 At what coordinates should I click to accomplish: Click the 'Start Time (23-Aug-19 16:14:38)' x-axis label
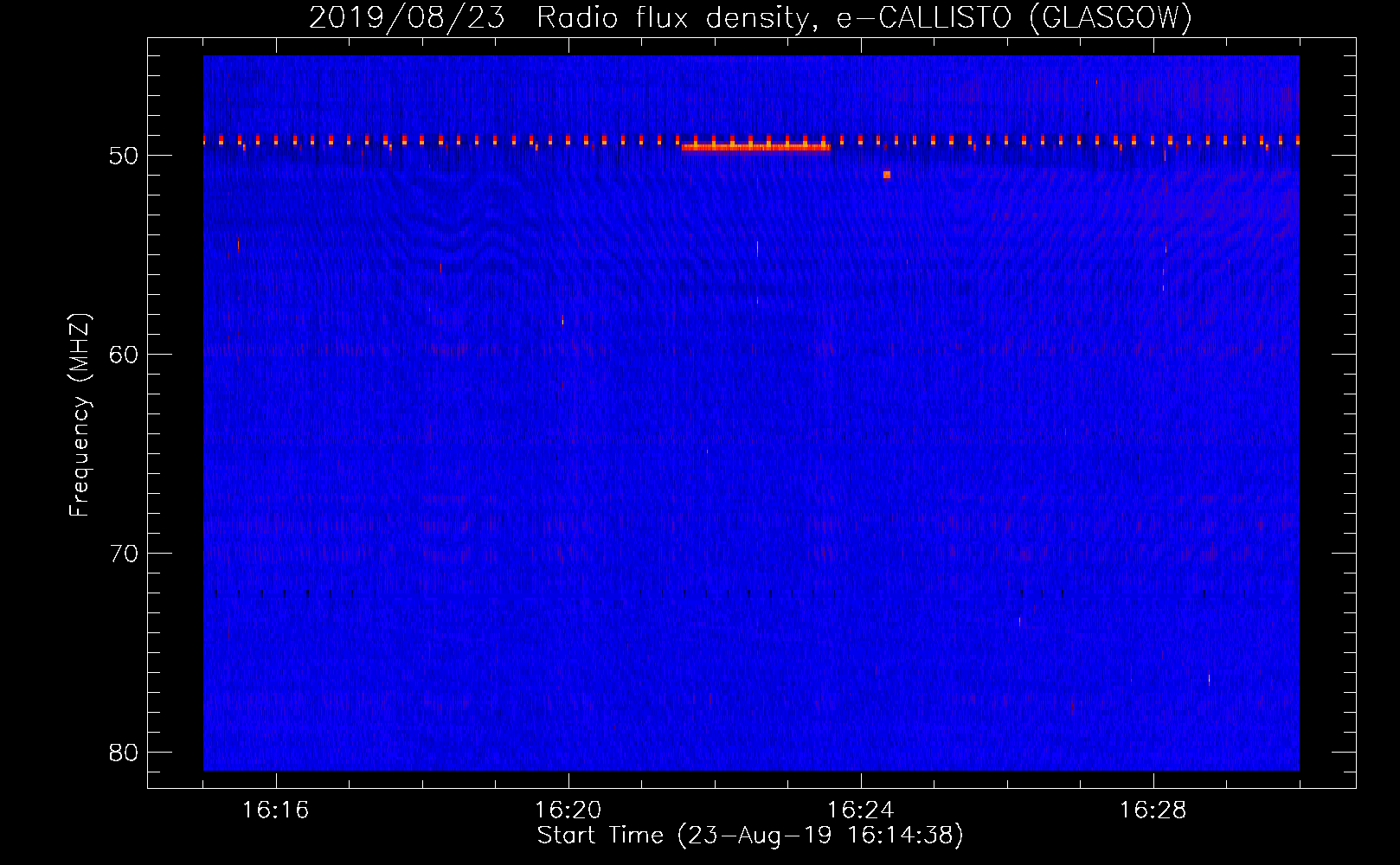tap(750, 836)
